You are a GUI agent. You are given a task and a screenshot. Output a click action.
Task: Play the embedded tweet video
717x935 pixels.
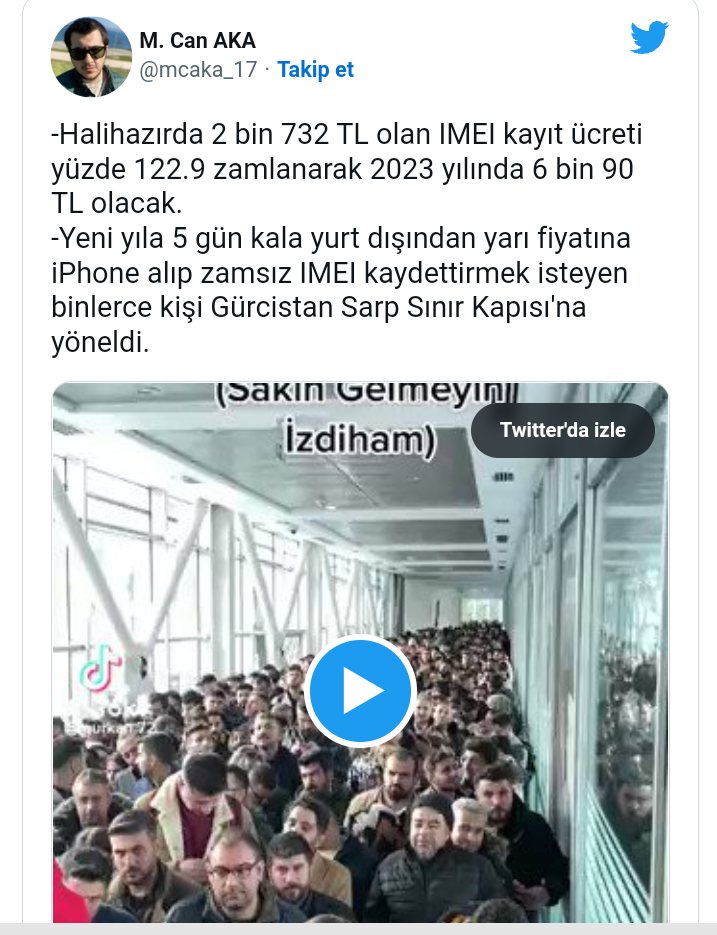[x=360, y=690]
